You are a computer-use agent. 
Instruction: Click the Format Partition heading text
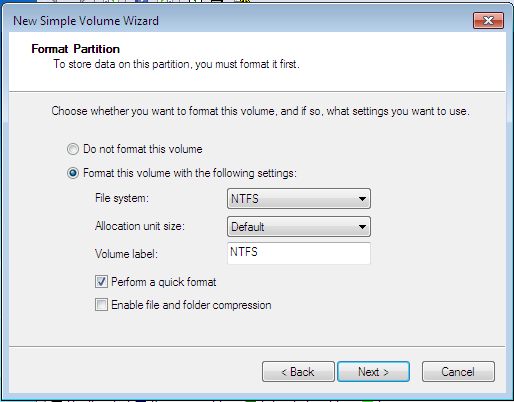coord(76,49)
